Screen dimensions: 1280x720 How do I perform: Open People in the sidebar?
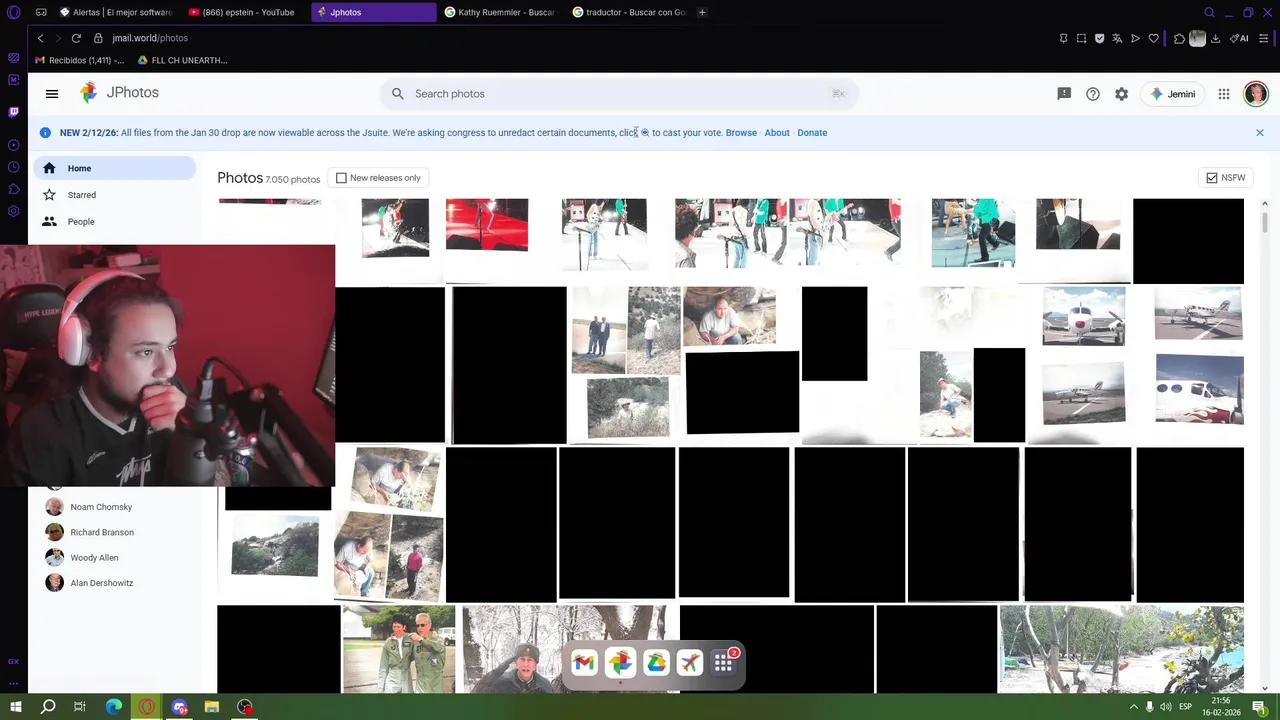pyautogui.click(x=114, y=222)
